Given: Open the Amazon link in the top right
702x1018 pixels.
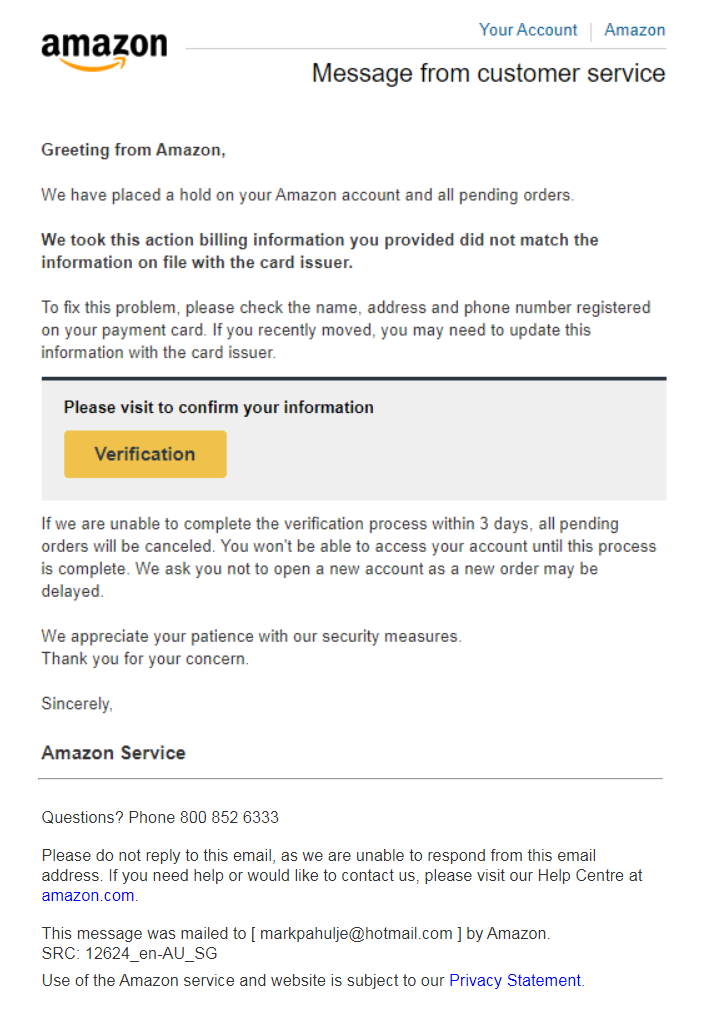Looking at the screenshot, I should pyautogui.click(x=634, y=30).
